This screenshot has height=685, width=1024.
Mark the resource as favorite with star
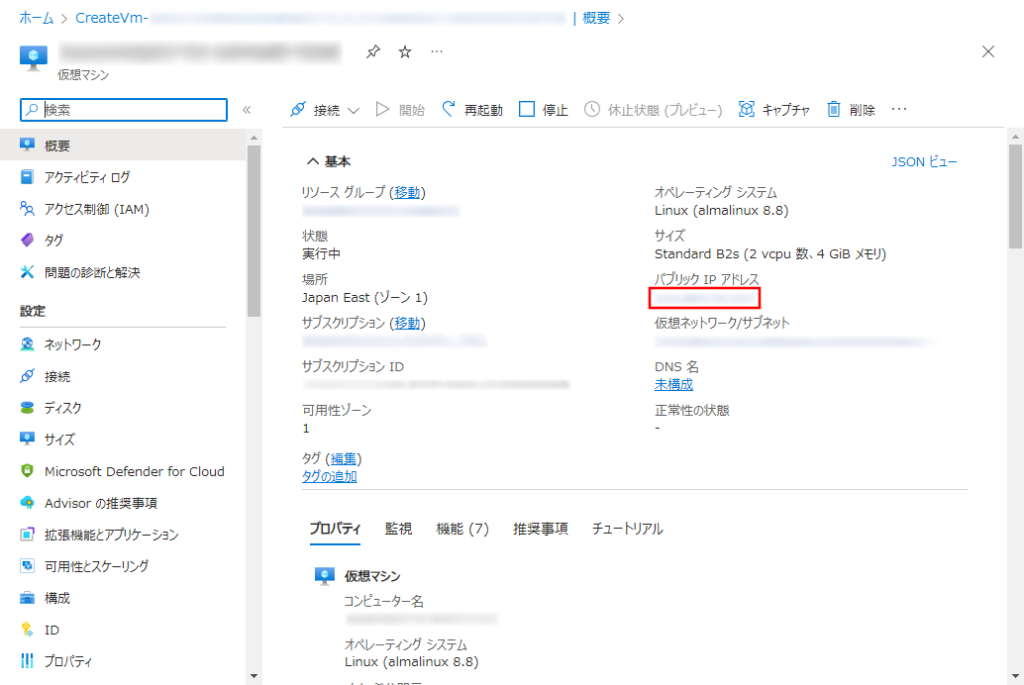click(405, 52)
